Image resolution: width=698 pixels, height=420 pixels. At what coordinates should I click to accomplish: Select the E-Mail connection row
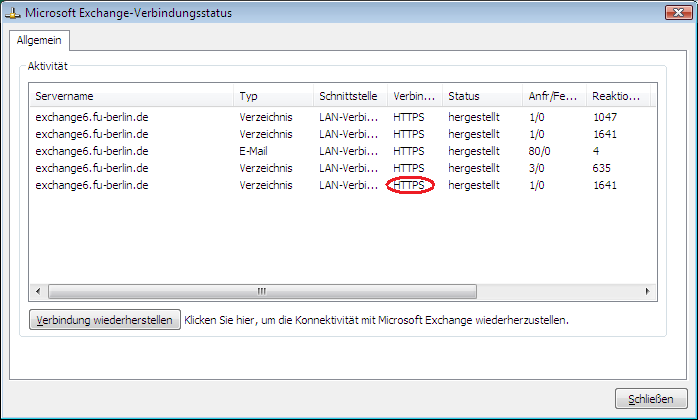tap(254, 151)
